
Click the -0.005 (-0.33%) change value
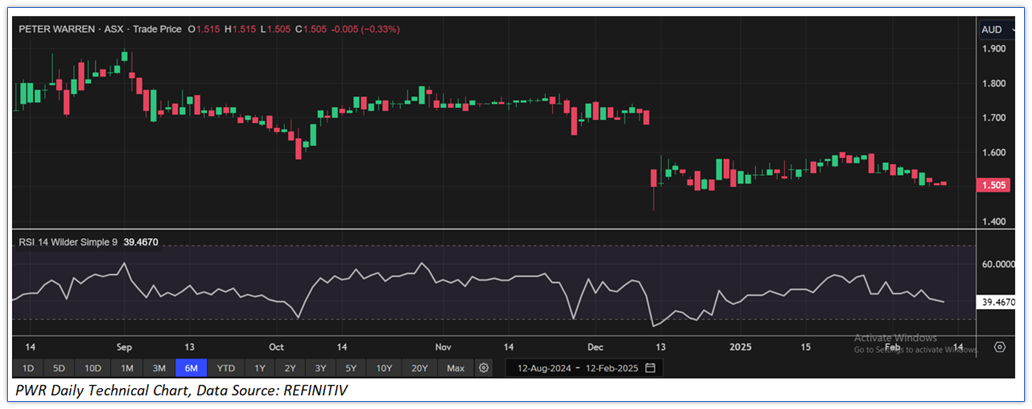click(366, 30)
